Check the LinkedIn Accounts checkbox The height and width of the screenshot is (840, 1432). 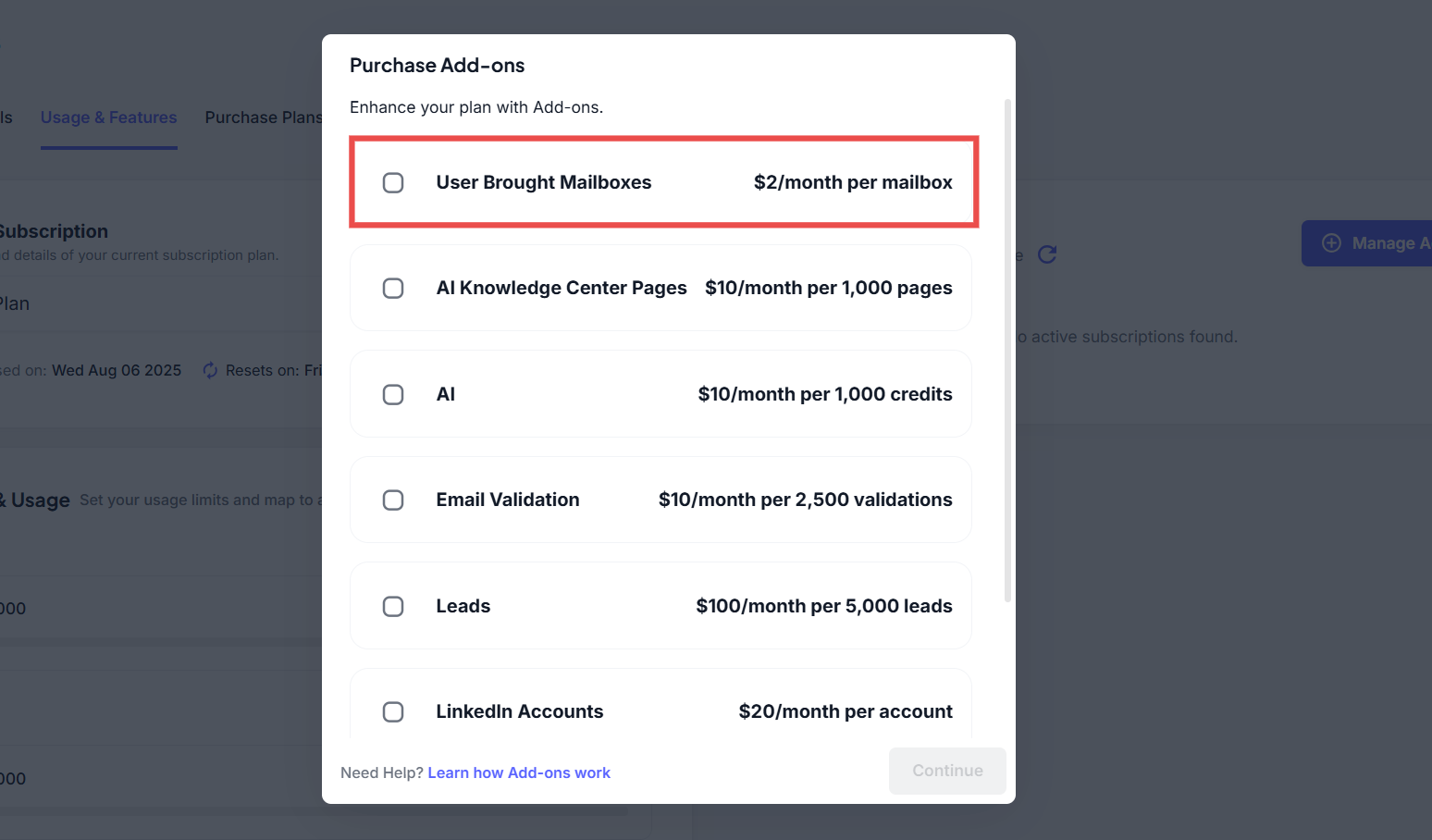pyautogui.click(x=393, y=712)
